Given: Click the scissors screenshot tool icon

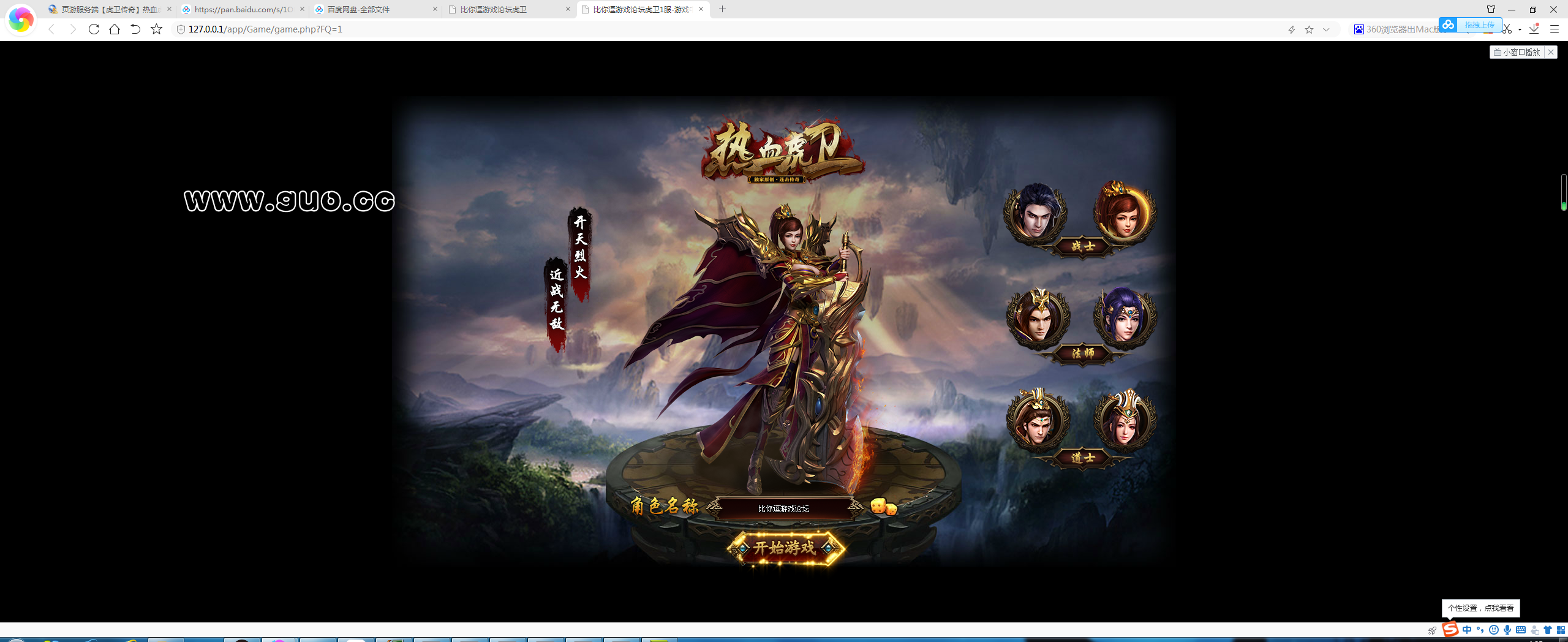Looking at the screenshot, I should (x=1507, y=29).
